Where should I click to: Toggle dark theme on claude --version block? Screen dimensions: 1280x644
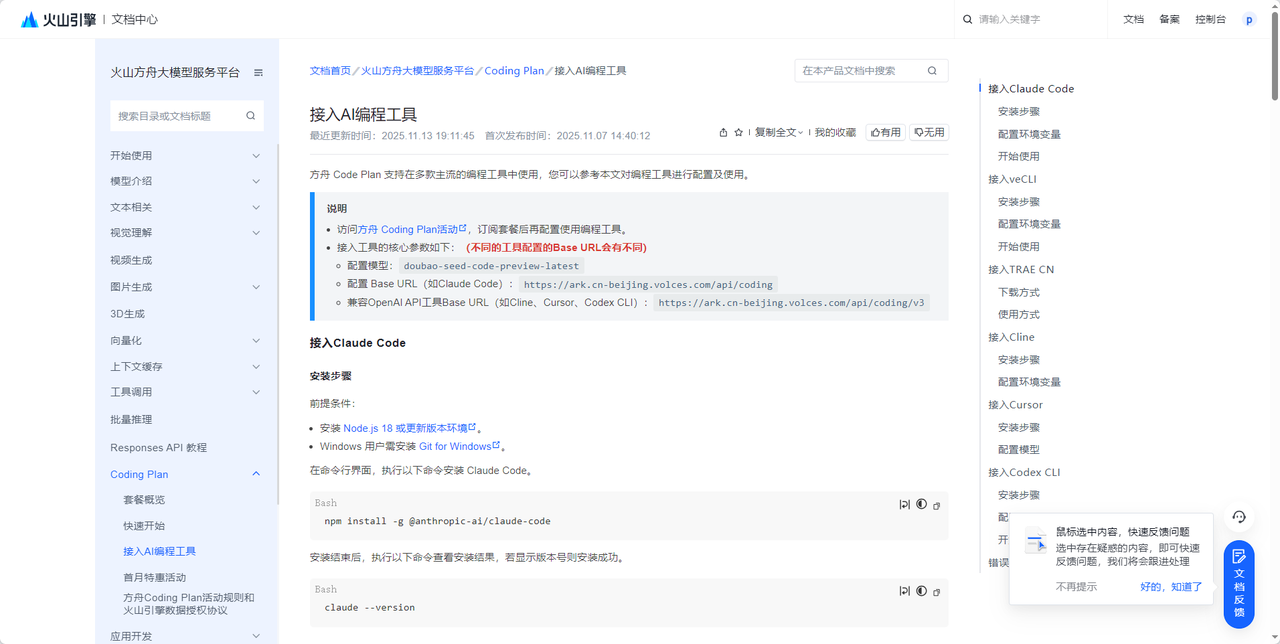point(921,591)
